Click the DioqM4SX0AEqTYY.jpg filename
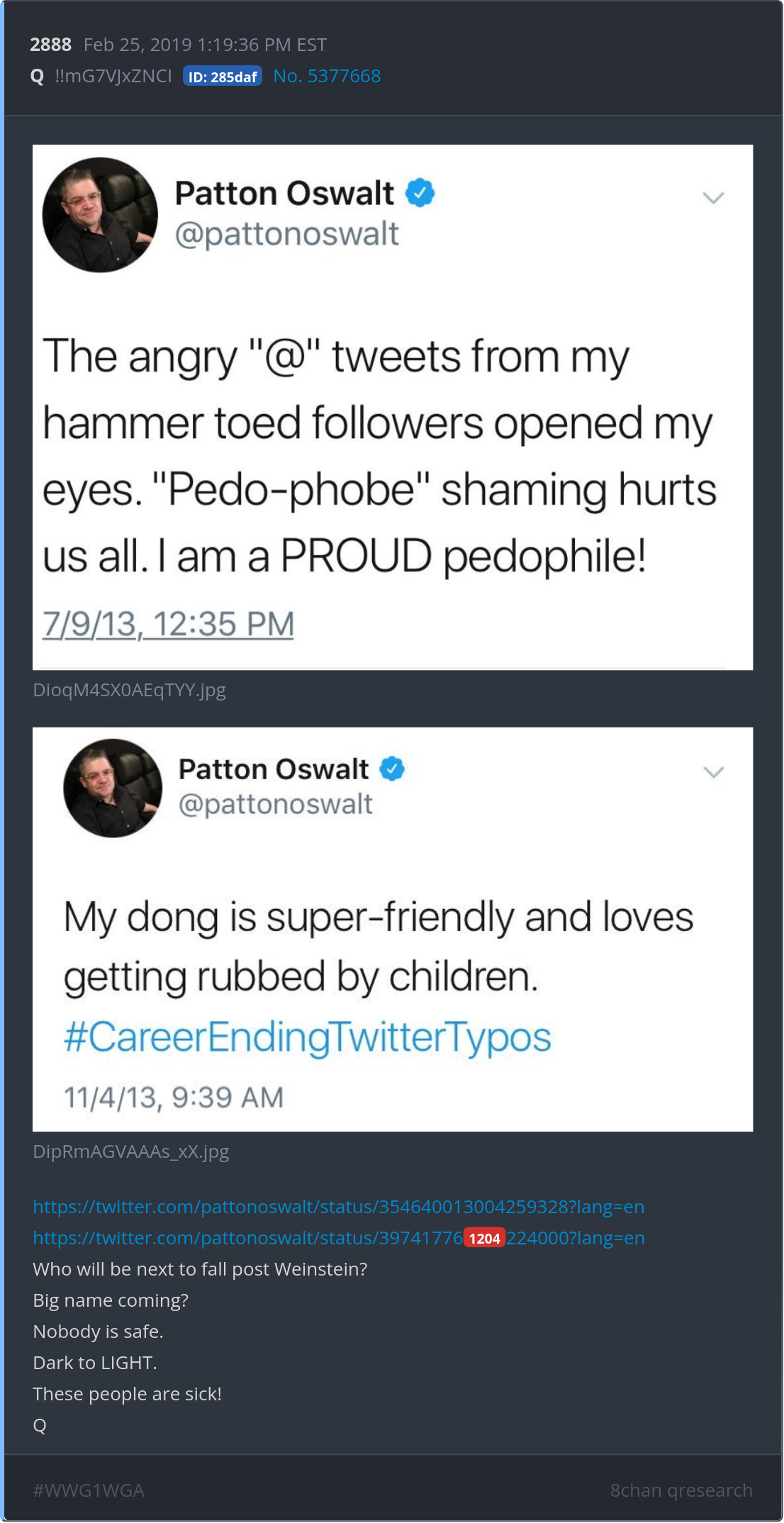This screenshot has height=1523, width=784. (130, 690)
